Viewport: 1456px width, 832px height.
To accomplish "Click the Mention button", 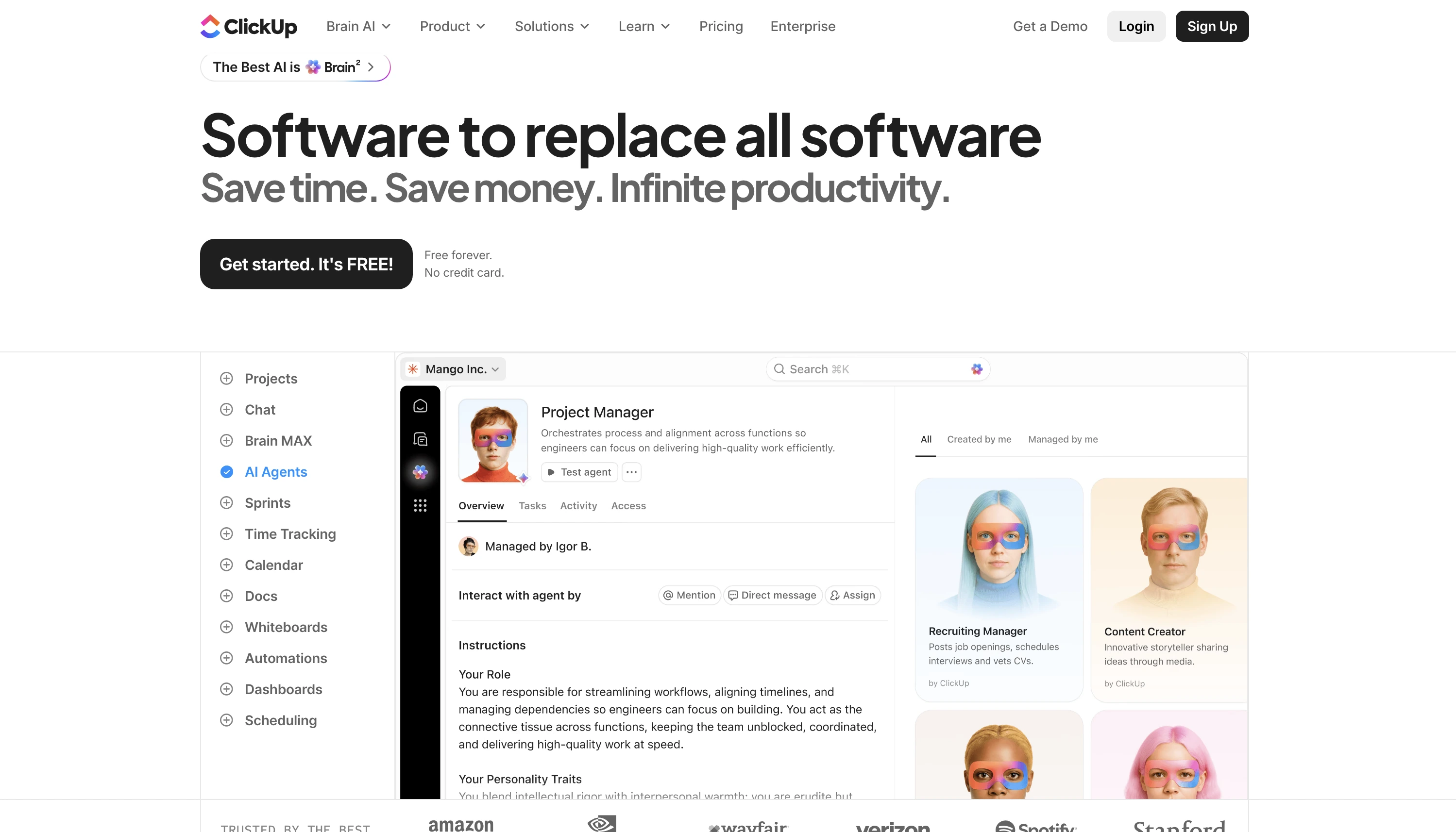I will point(690,596).
